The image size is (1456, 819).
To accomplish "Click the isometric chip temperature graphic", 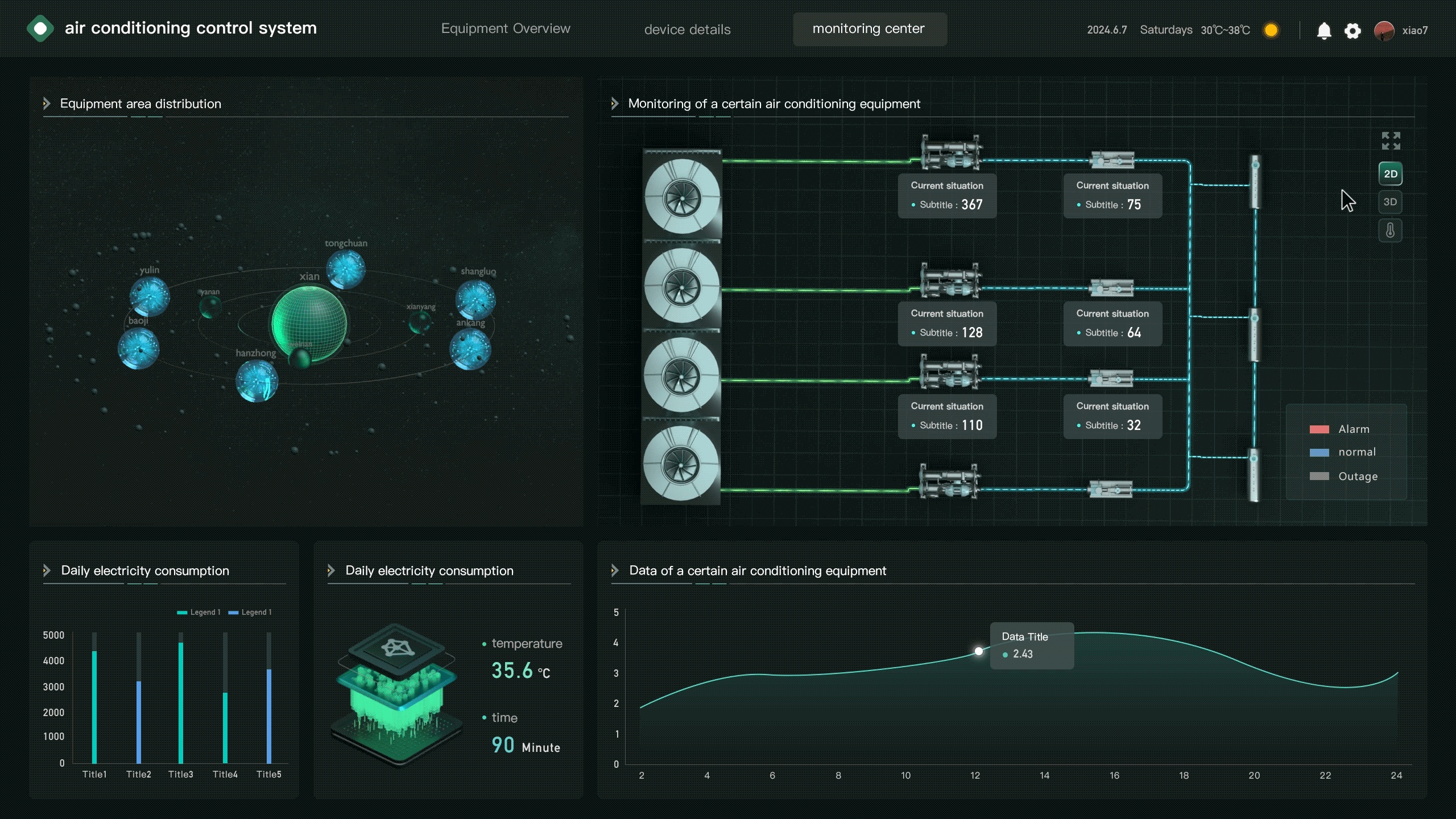I will click(x=397, y=694).
